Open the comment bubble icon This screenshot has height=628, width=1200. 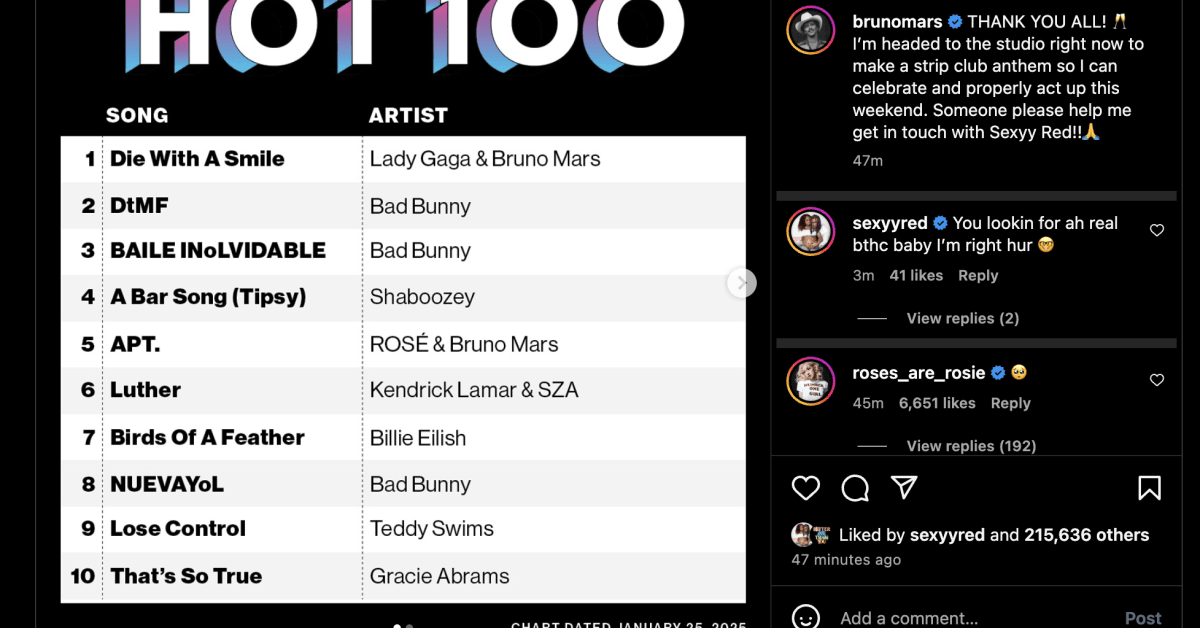855,488
